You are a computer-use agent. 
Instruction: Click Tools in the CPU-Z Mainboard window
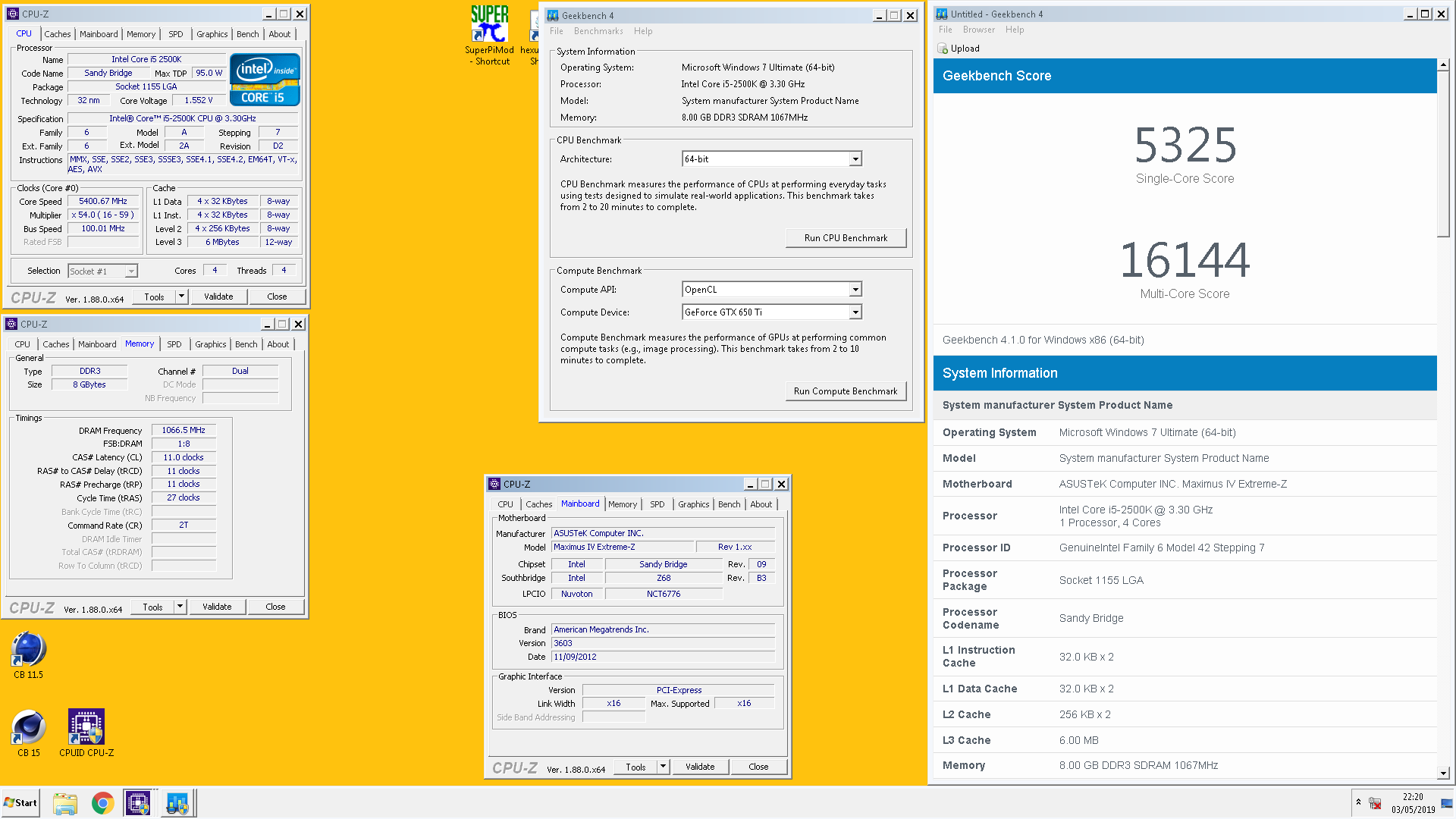(635, 767)
